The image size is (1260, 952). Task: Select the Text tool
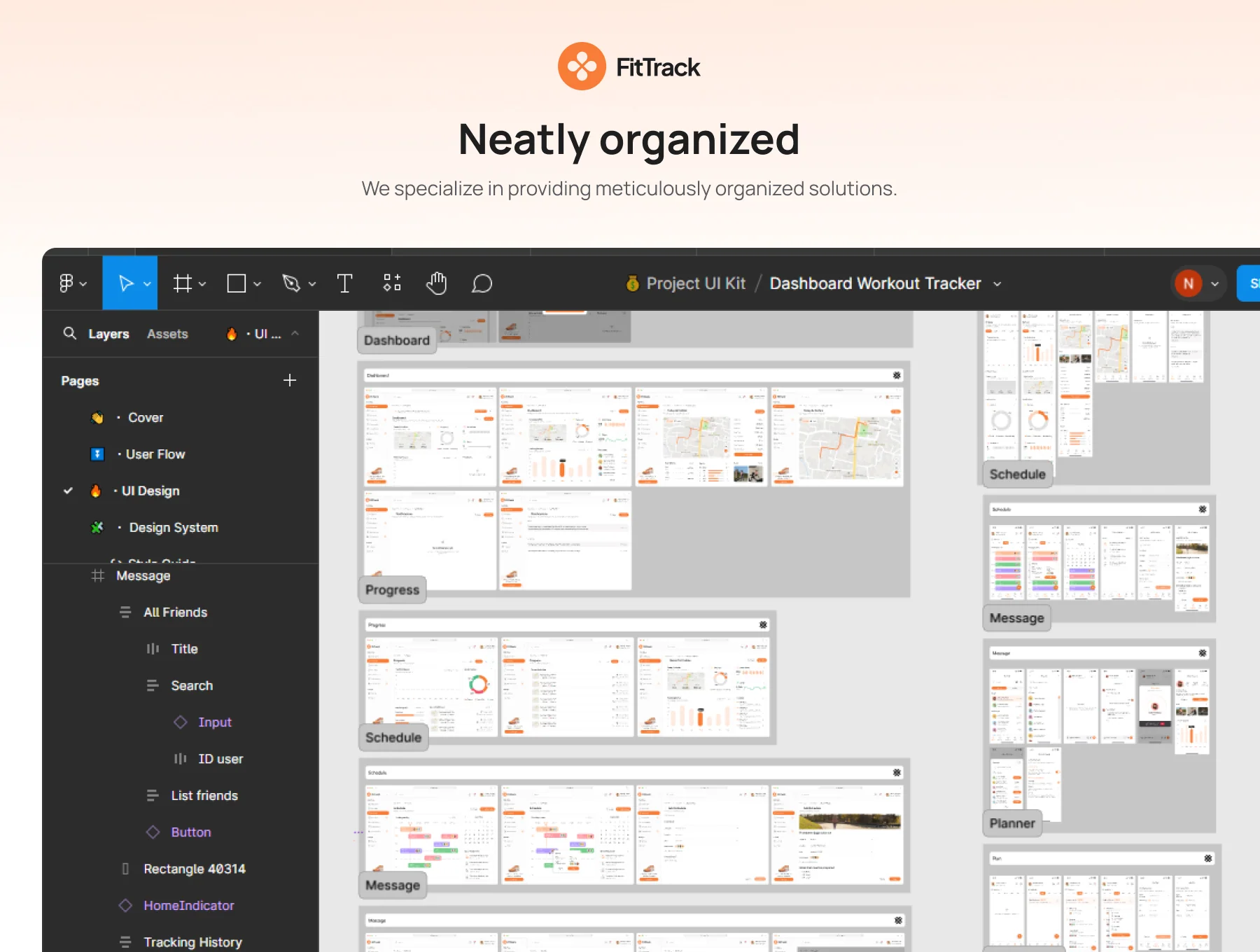344,283
